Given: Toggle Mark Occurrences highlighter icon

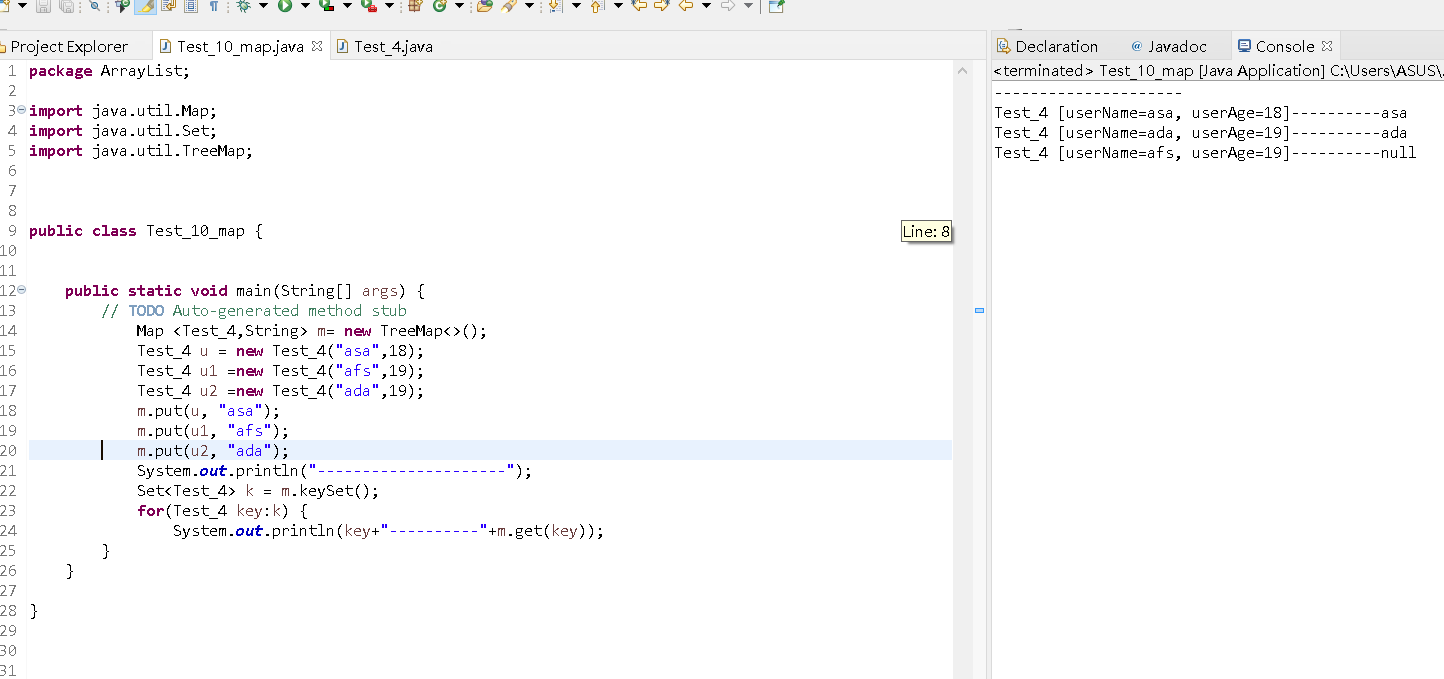Looking at the screenshot, I should click(x=145, y=6).
